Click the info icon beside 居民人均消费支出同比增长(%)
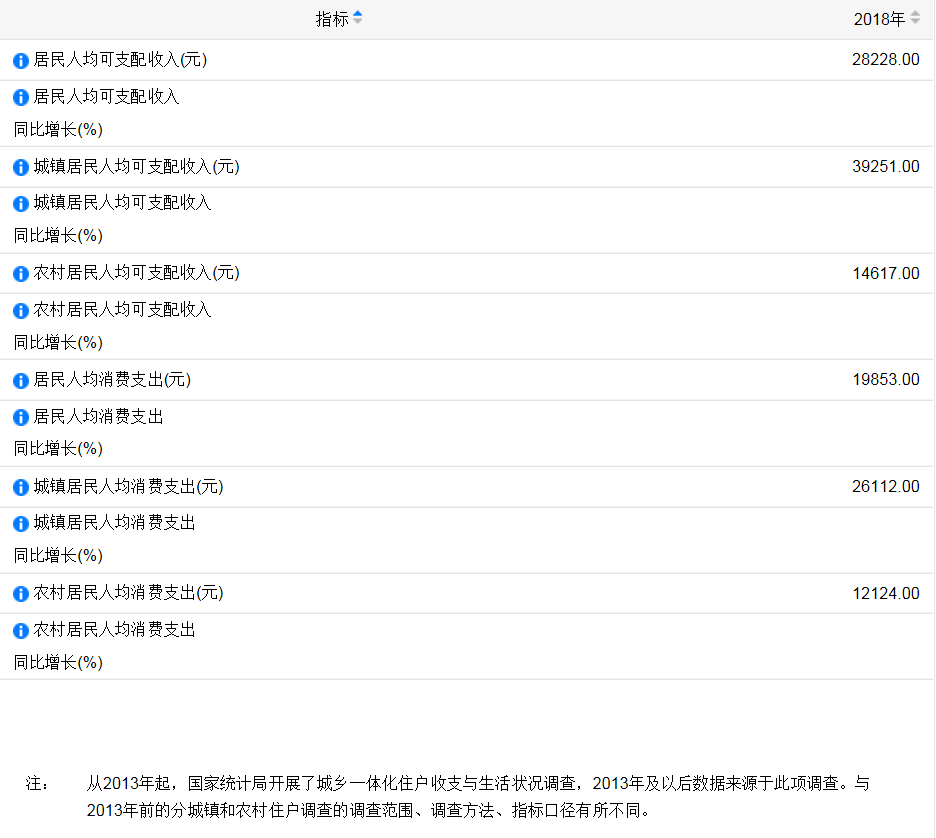Image resolution: width=936 pixels, height=838 pixels. click(x=19, y=417)
